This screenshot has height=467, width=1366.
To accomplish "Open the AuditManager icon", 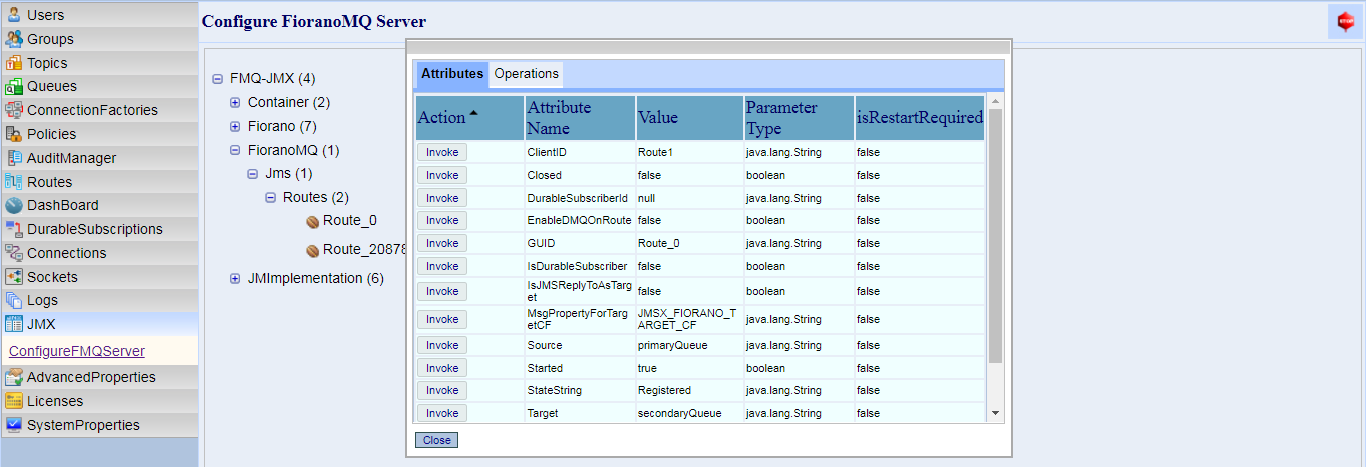I will click(x=14, y=158).
